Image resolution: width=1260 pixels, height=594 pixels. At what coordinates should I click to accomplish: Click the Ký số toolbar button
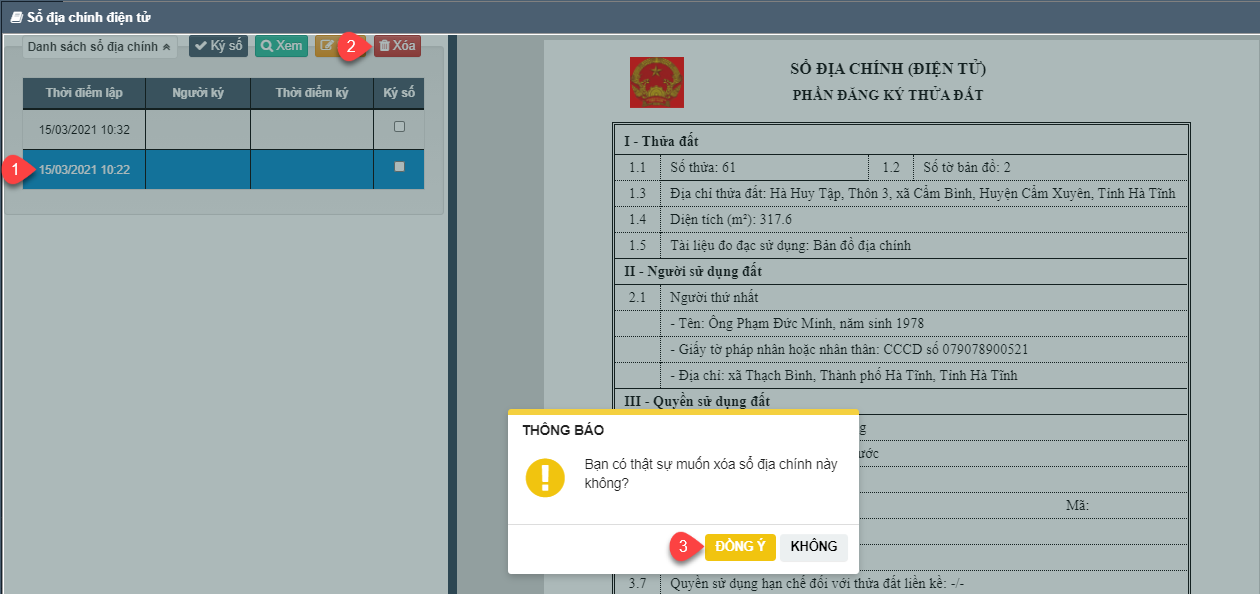pos(218,46)
